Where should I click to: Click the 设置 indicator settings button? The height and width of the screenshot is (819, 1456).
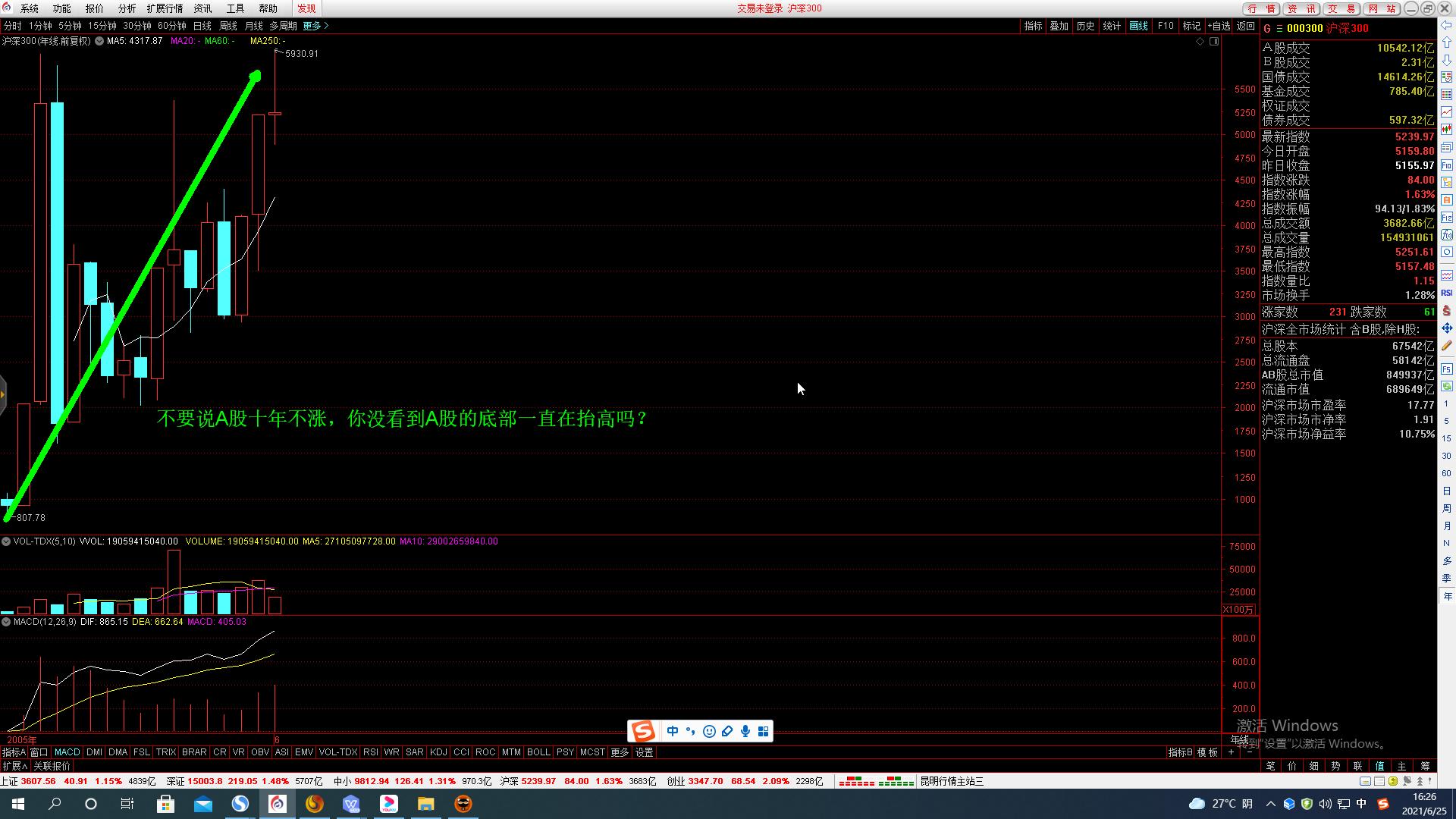(644, 752)
